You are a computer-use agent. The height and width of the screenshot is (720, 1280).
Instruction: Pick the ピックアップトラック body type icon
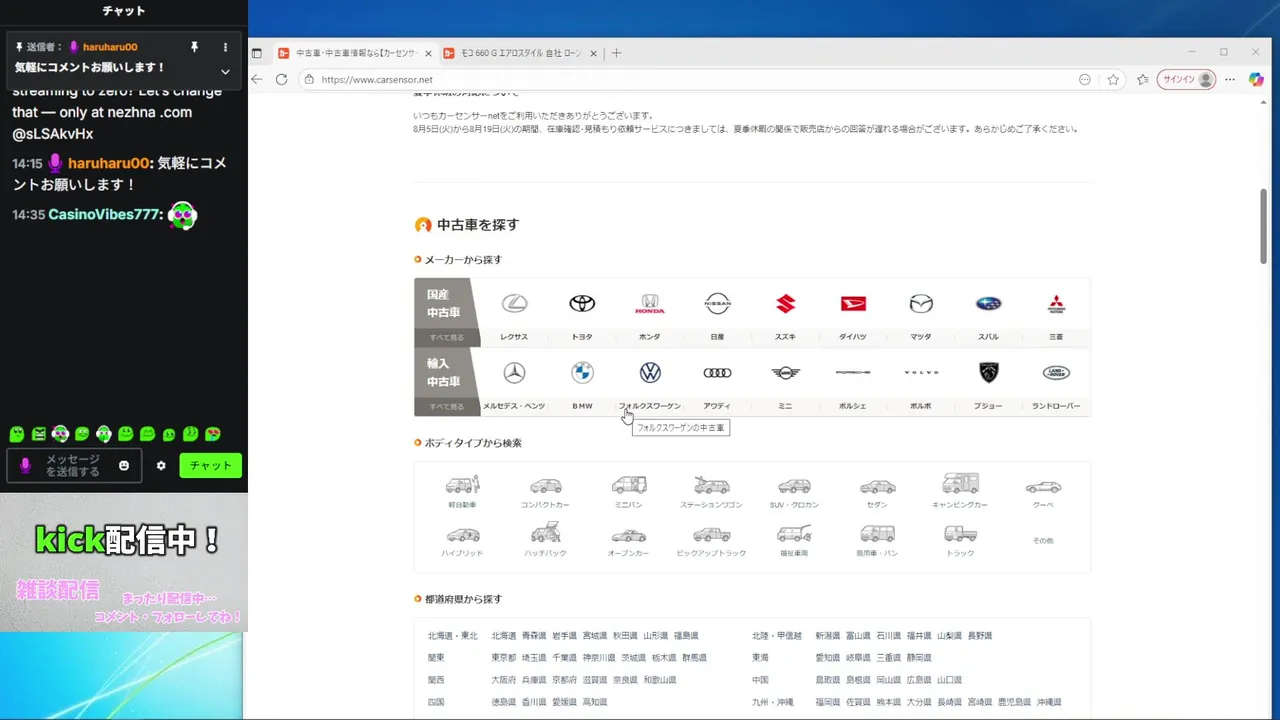point(711,535)
